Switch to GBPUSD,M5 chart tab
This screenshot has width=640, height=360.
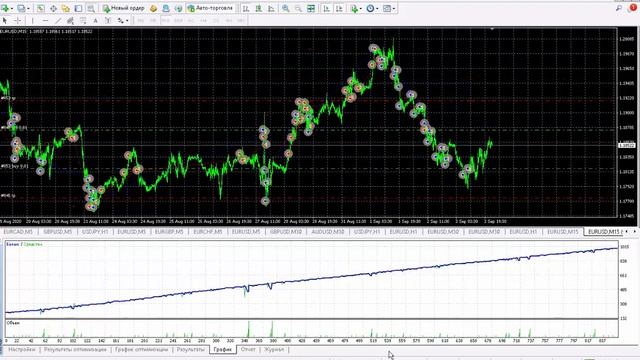(x=57, y=232)
